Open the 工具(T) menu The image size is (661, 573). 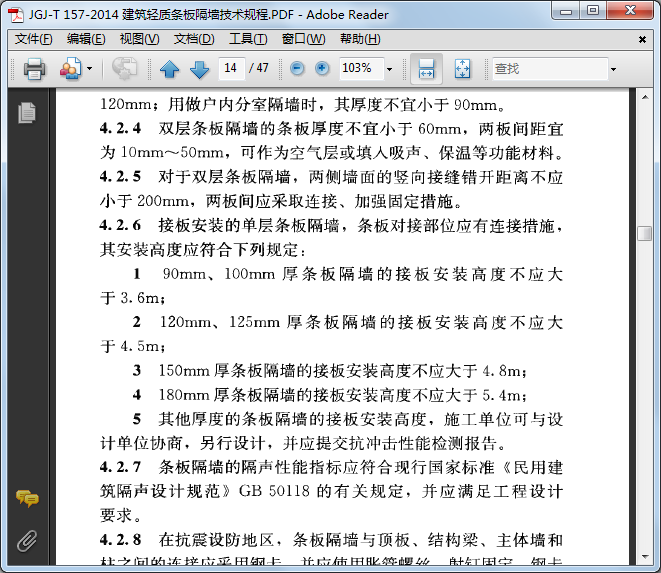click(248, 39)
